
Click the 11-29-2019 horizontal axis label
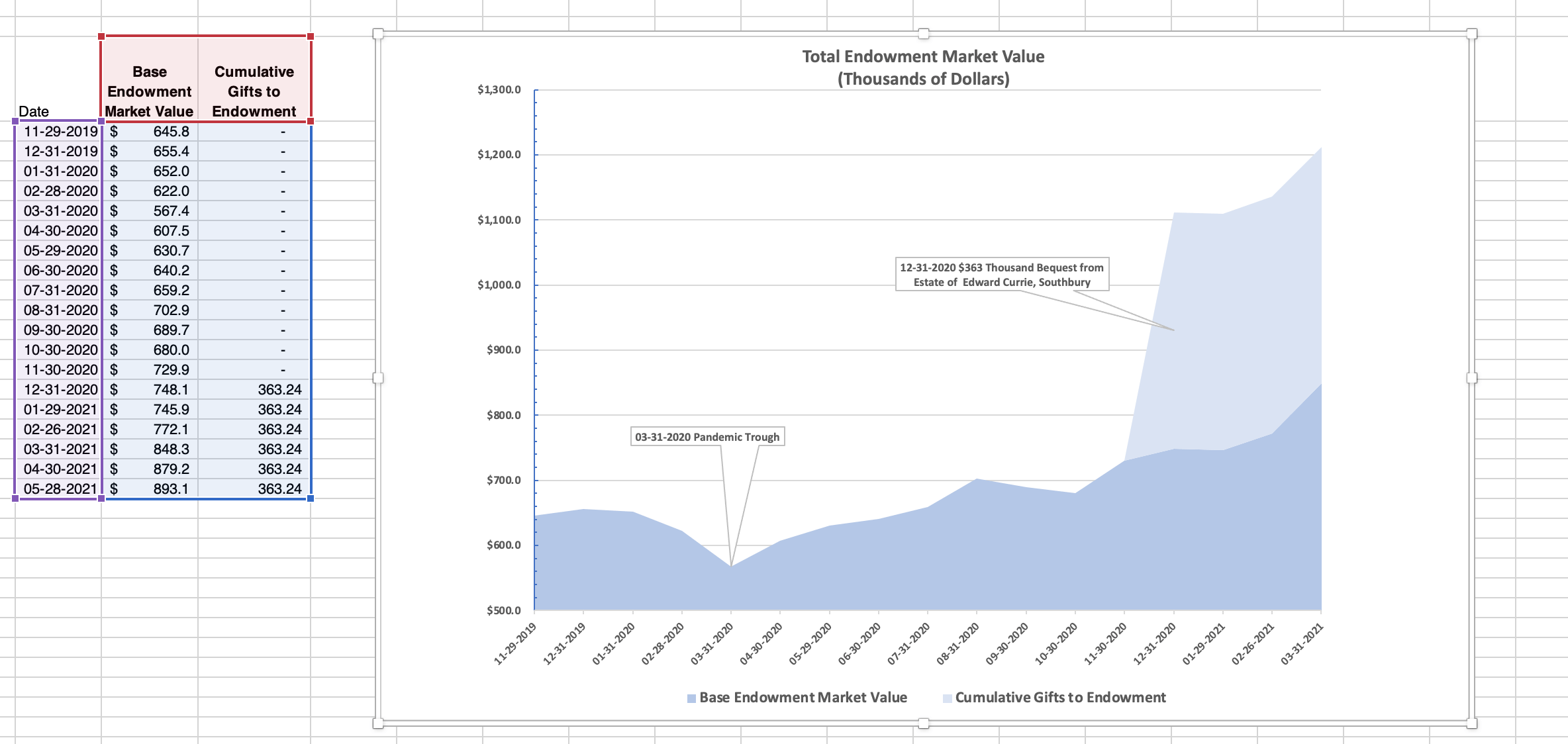(x=515, y=643)
